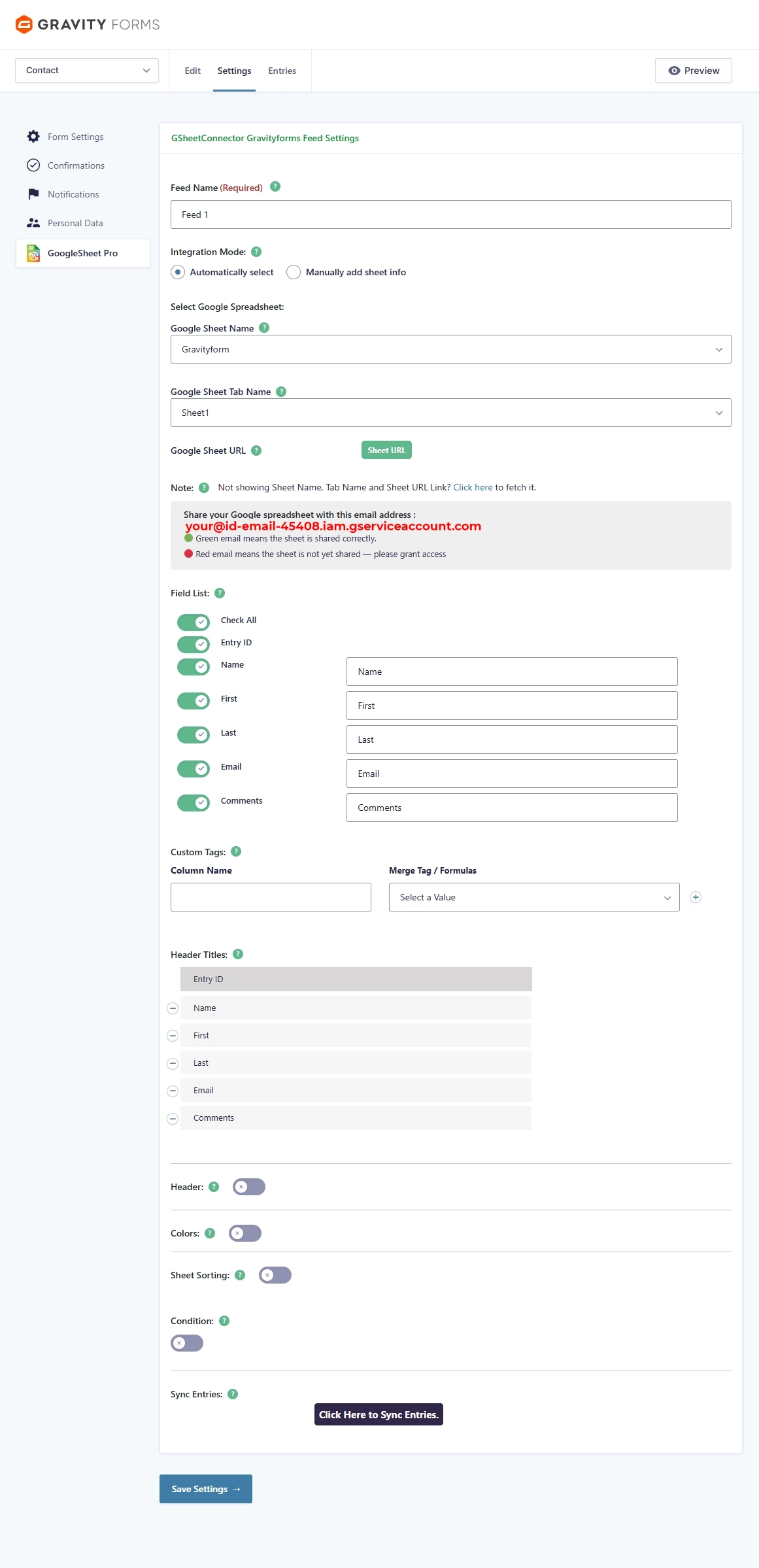Click the help icon next to Integration Mode
Viewport: 759px width, 1568px height.
[x=256, y=252]
